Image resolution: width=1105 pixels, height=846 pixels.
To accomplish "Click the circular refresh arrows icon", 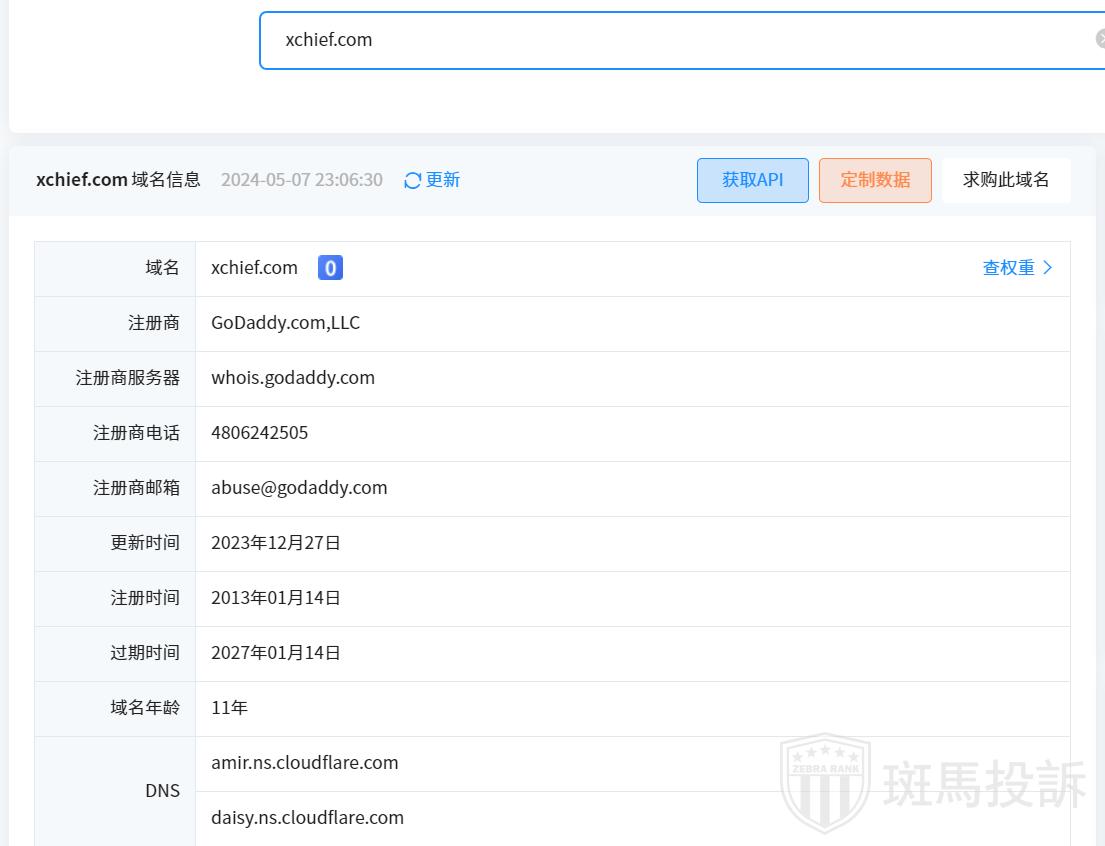I will [412, 181].
